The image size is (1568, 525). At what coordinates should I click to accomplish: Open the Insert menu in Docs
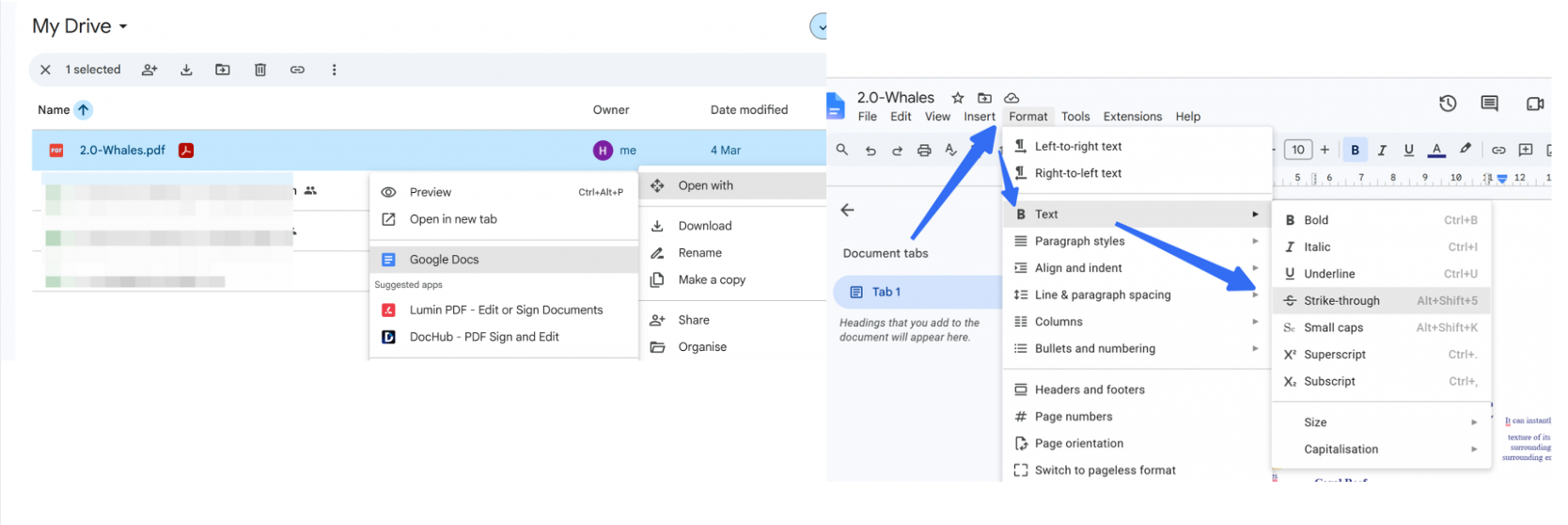click(x=979, y=117)
